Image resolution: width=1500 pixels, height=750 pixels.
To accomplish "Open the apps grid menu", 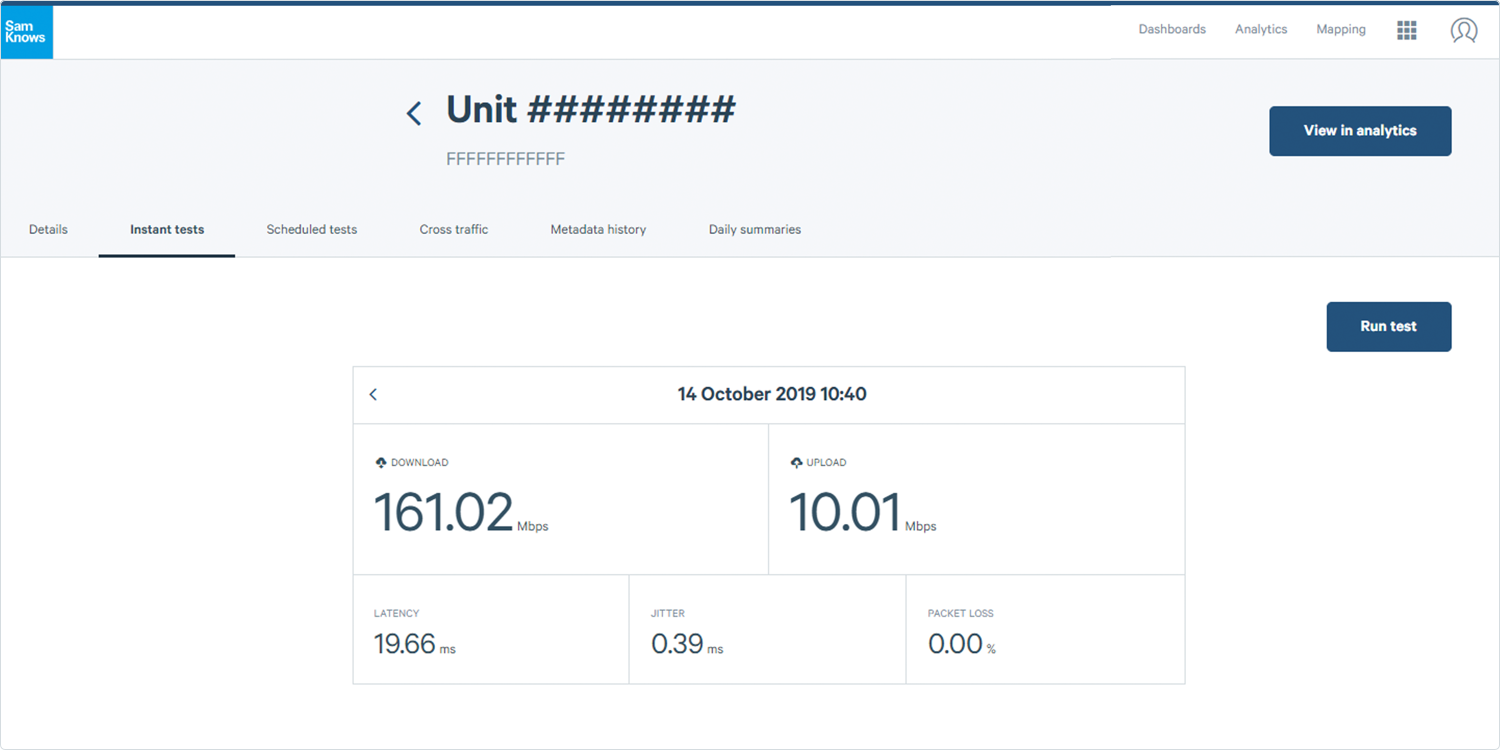I will [x=1407, y=31].
